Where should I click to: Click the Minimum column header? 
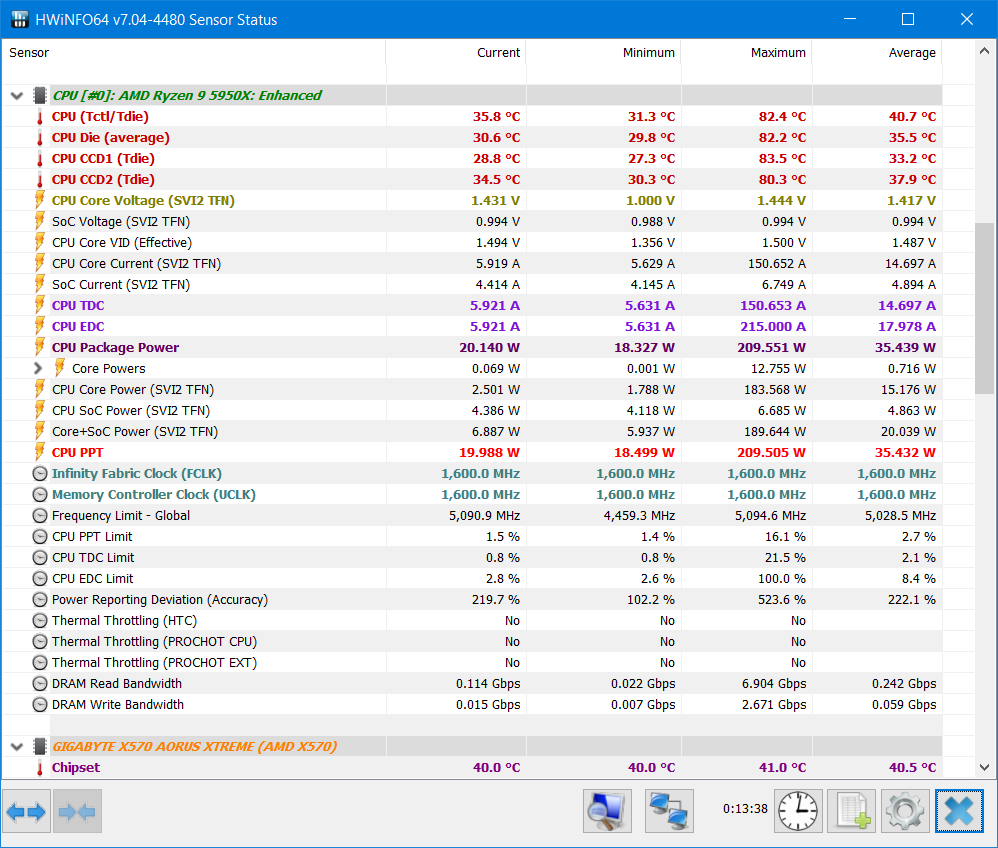[x=603, y=53]
